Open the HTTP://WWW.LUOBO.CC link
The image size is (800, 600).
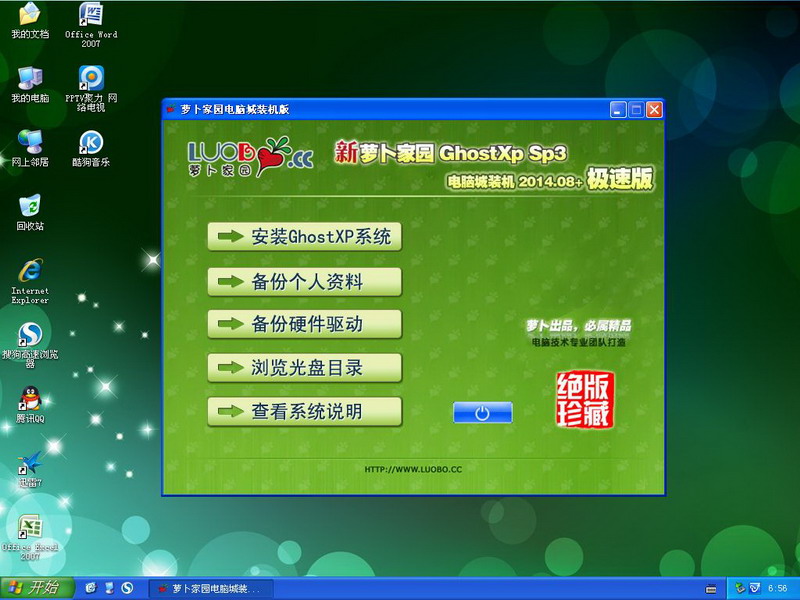413,469
